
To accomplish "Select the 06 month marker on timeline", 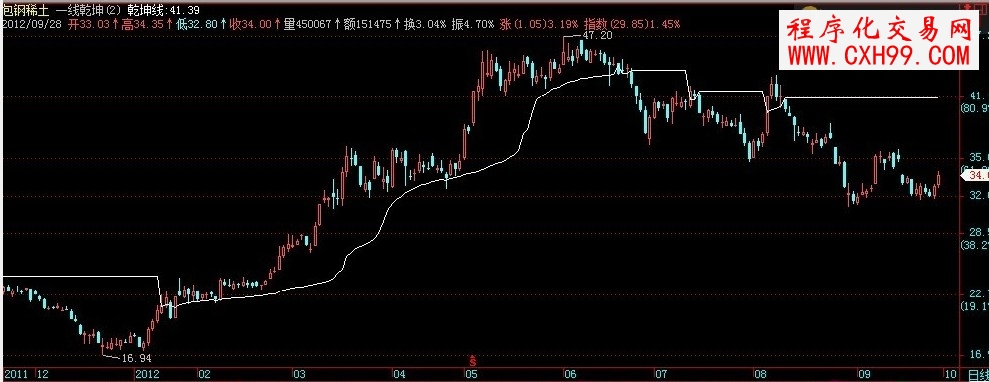I will (571, 374).
